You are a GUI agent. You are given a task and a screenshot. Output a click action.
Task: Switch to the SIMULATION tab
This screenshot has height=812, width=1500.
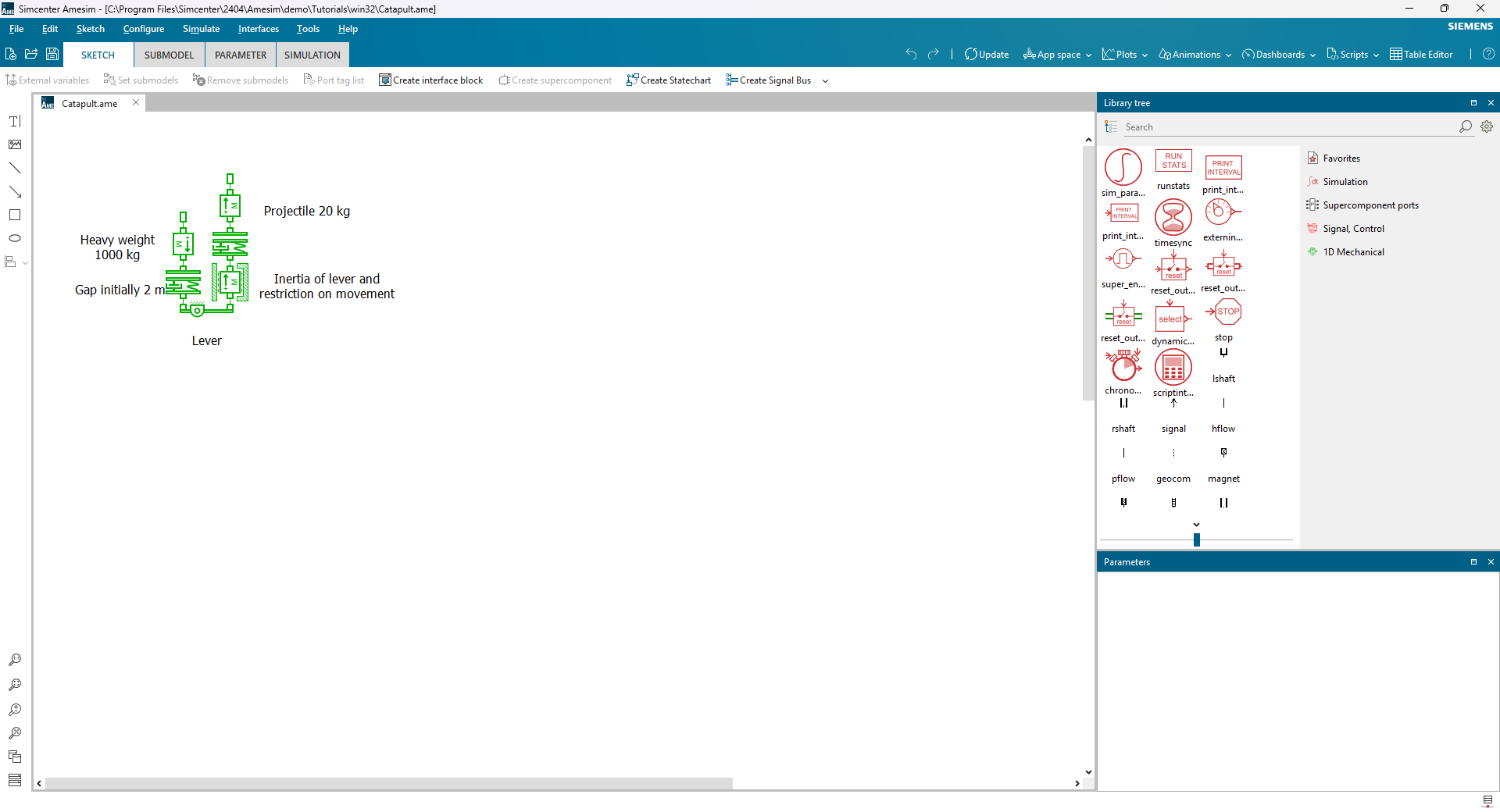312,55
